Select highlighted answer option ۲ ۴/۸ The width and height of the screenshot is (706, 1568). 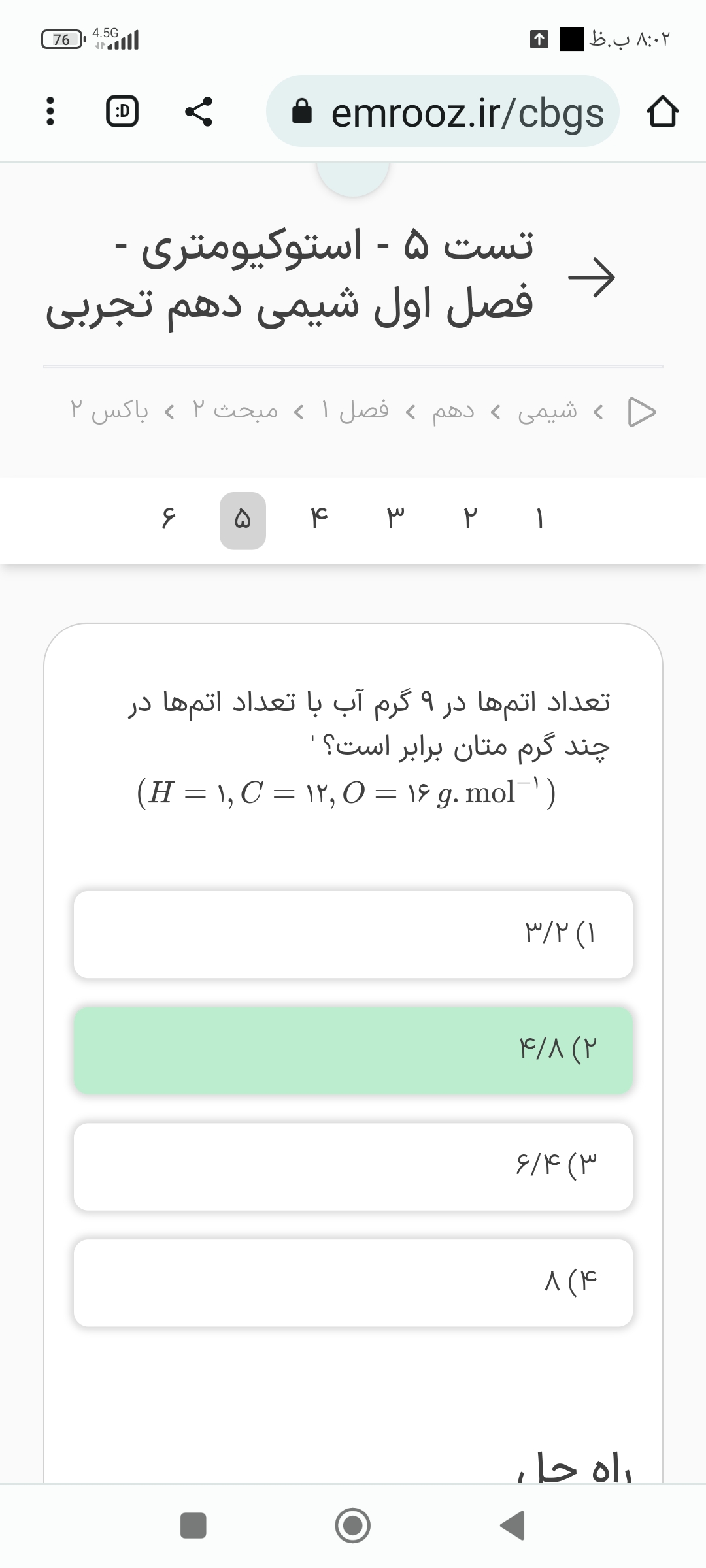pyautogui.click(x=353, y=1050)
